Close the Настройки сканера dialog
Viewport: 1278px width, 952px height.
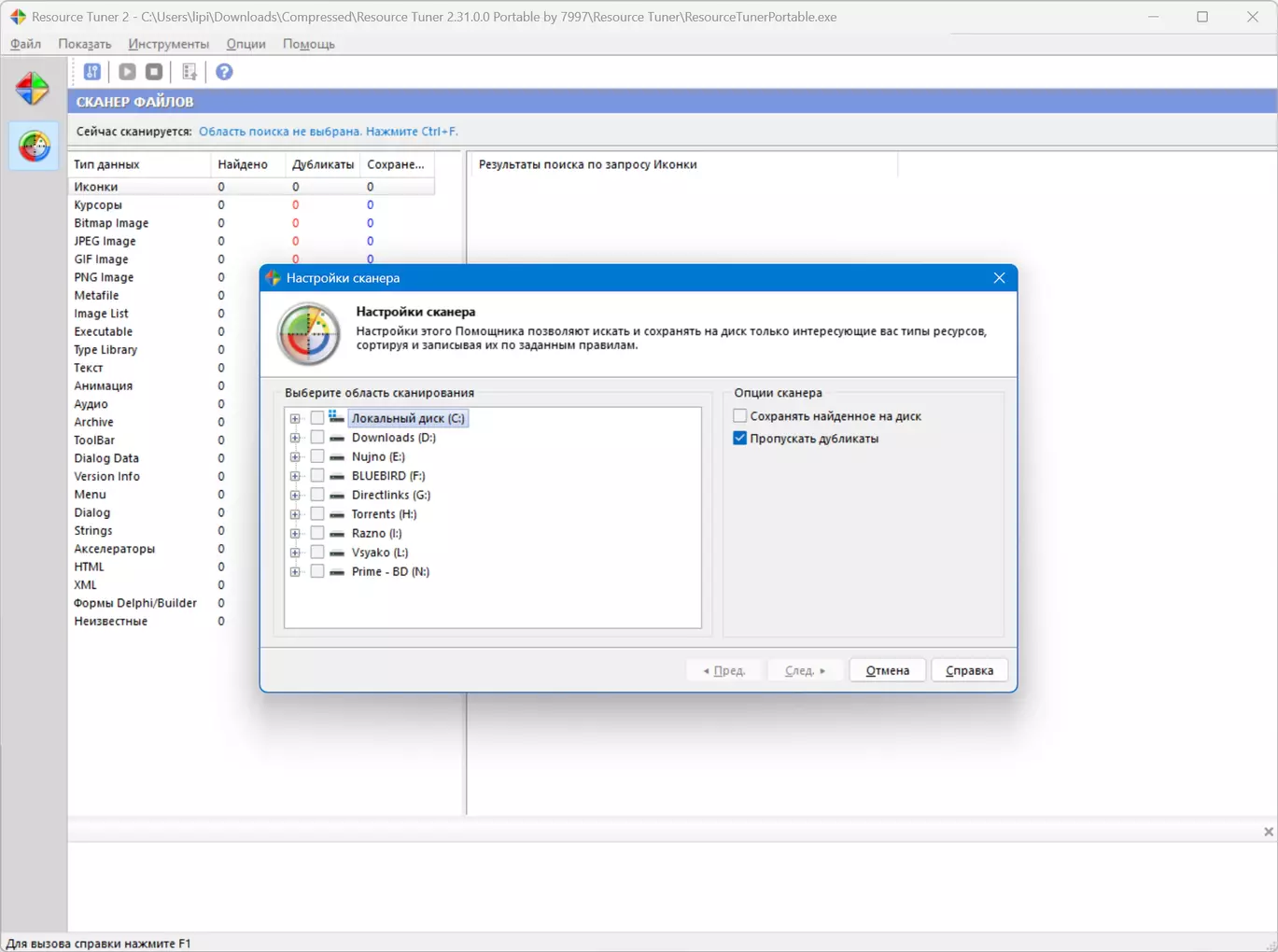[999, 278]
